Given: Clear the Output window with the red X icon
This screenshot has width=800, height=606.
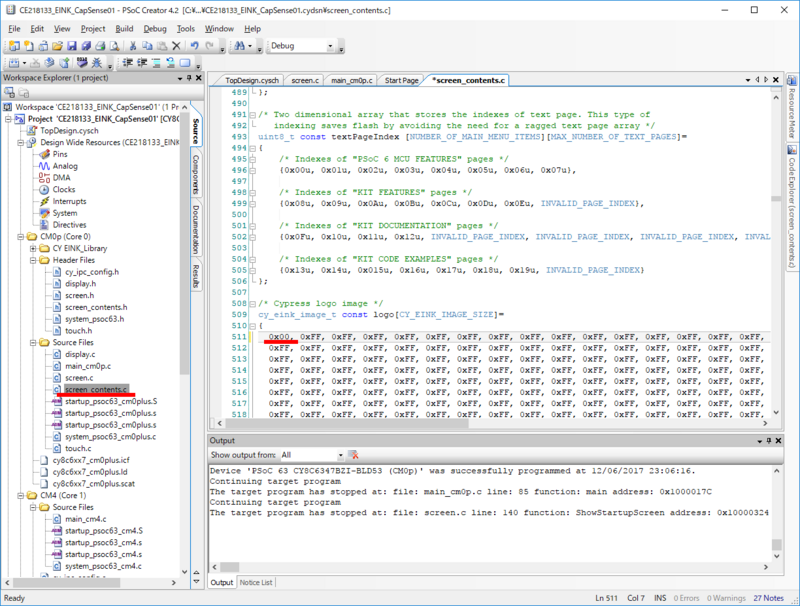Looking at the screenshot, I should tap(353, 455).
